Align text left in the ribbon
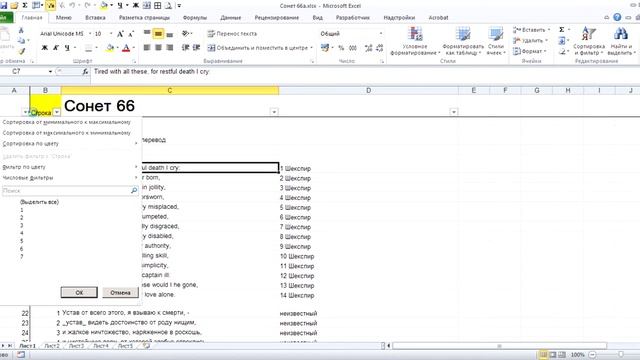 (x=147, y=48)
